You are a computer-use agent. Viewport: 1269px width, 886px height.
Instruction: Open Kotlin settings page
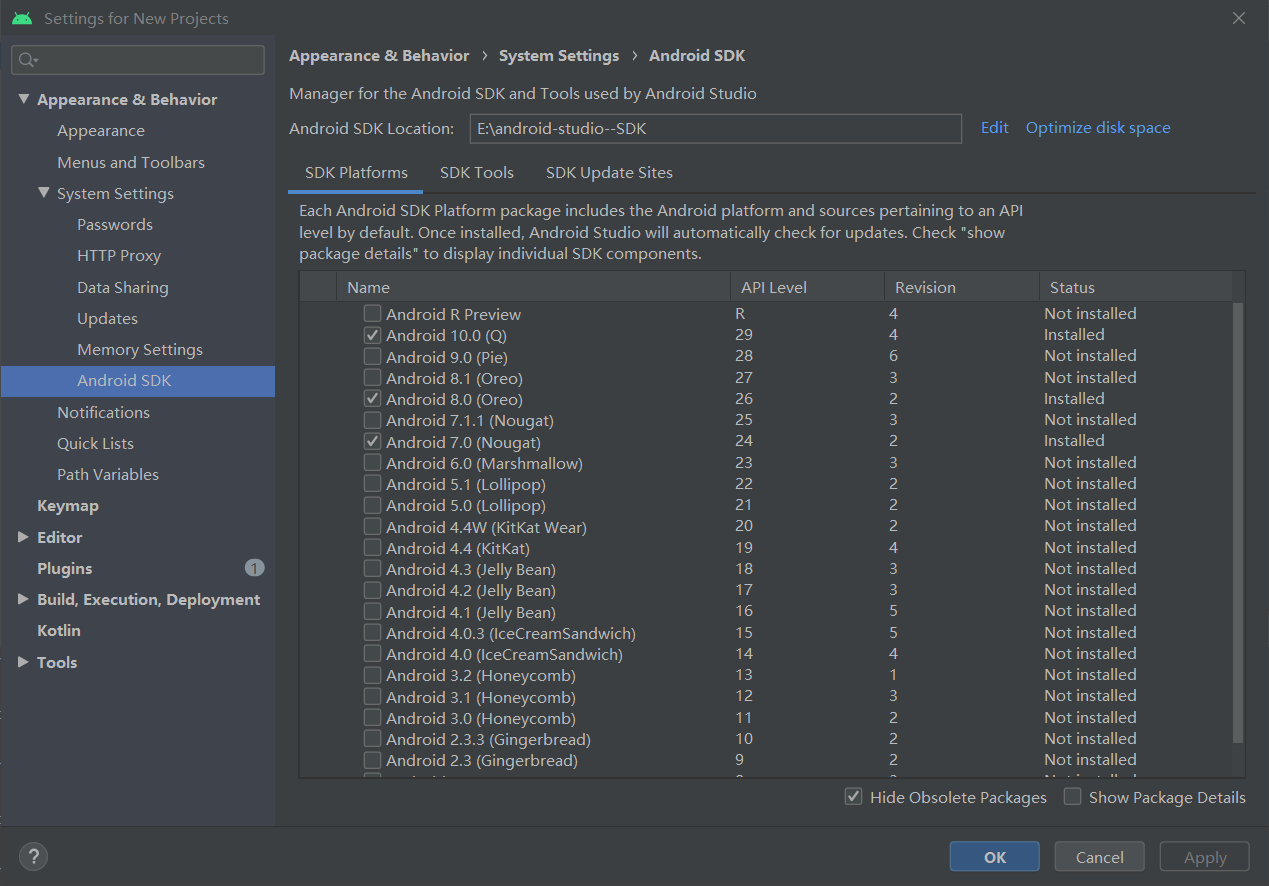coord(59,631)
